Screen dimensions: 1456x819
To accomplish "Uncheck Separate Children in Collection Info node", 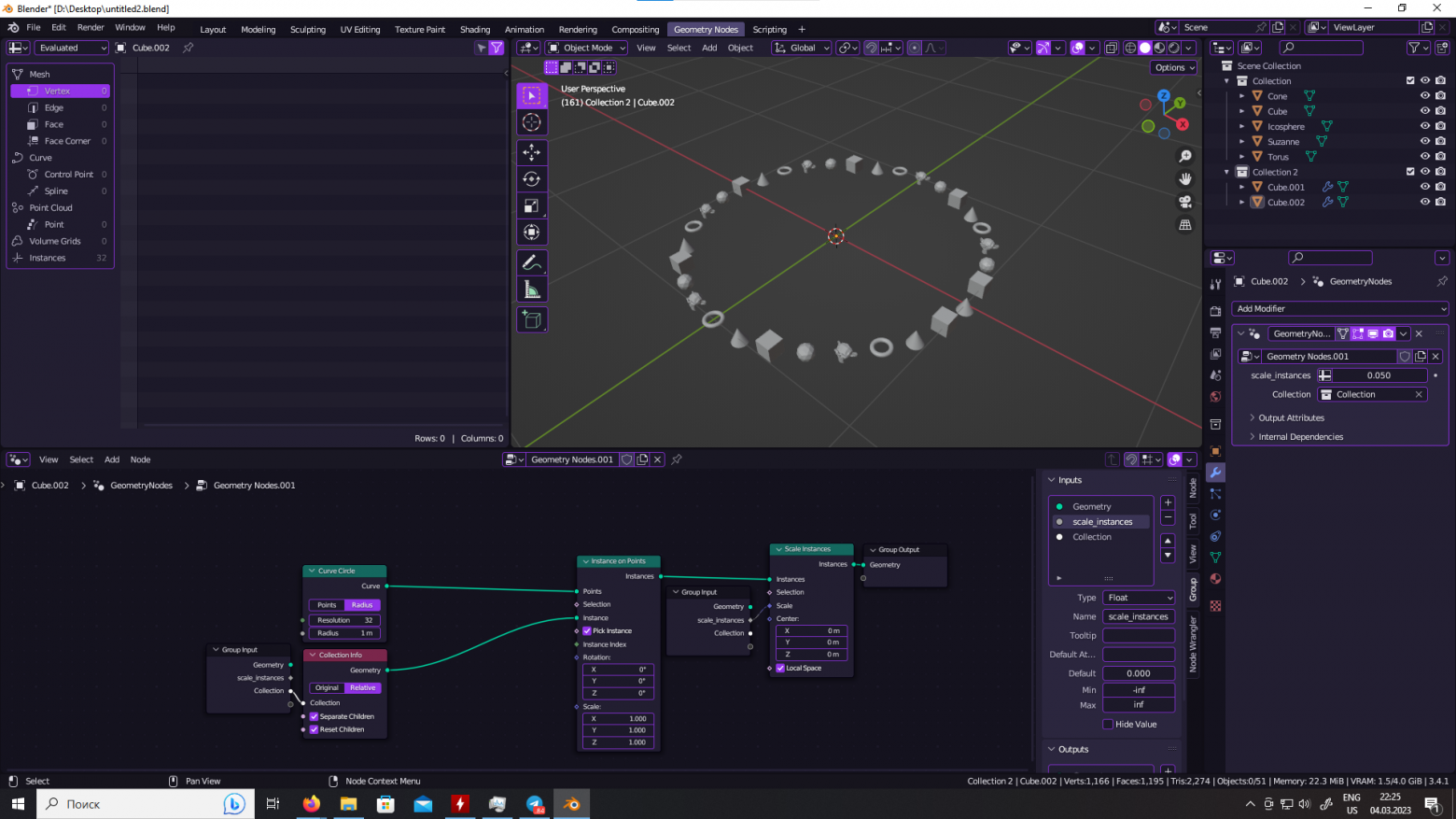I will point(315,716).
